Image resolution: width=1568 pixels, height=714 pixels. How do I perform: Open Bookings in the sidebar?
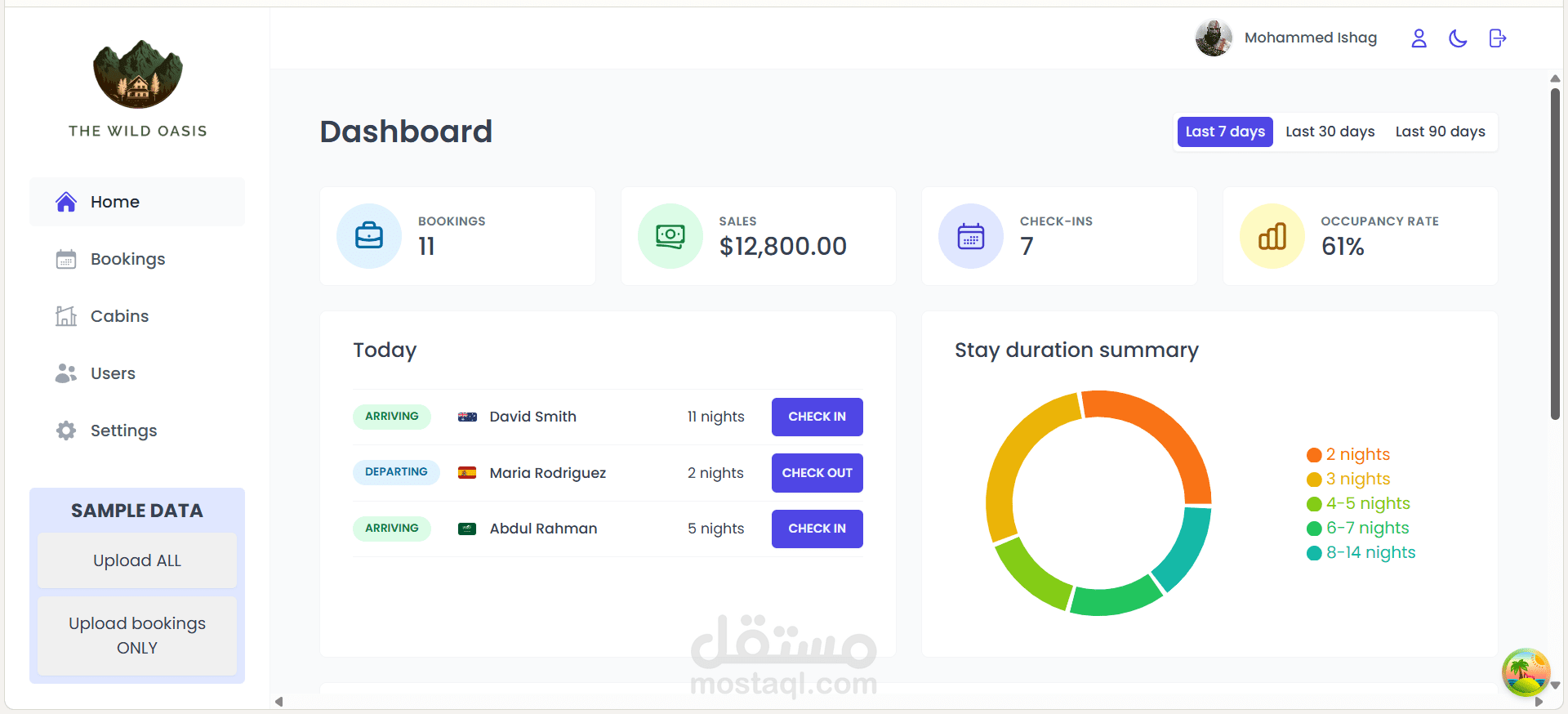tap(137, 259)
